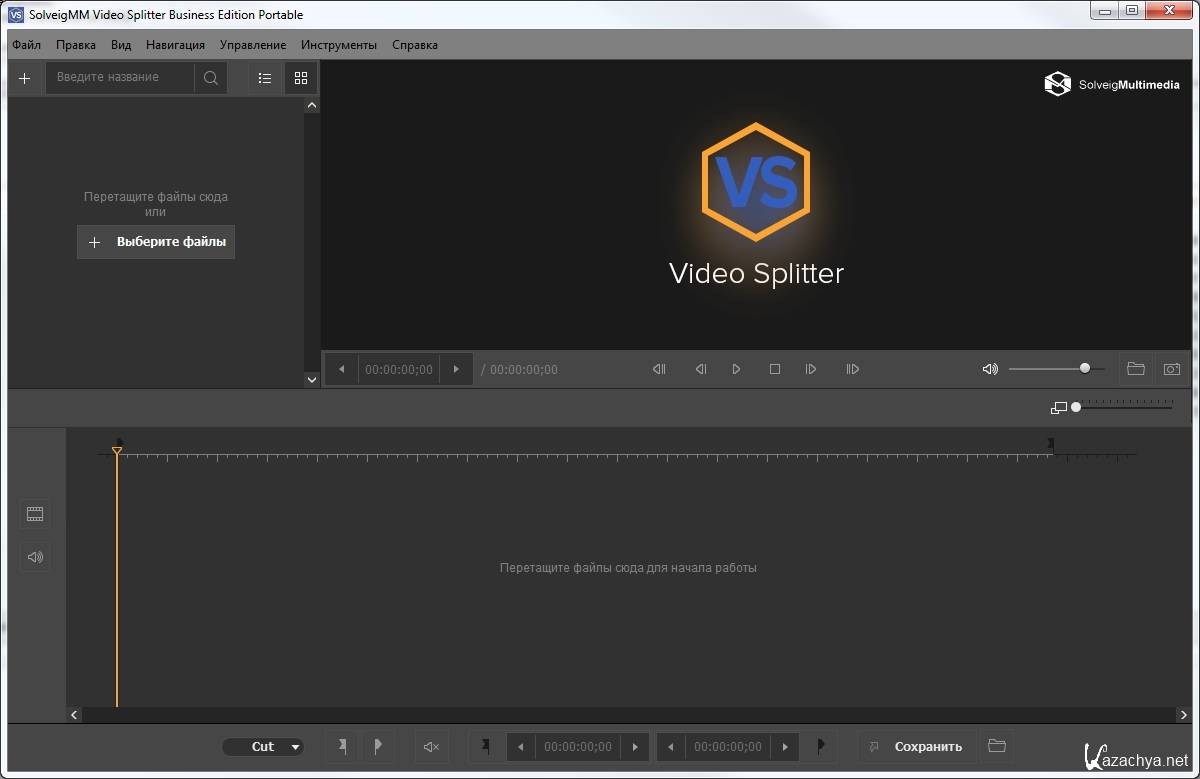Open the Файл menu
This screenshot has height=779, width=1200.
[27, 45]
